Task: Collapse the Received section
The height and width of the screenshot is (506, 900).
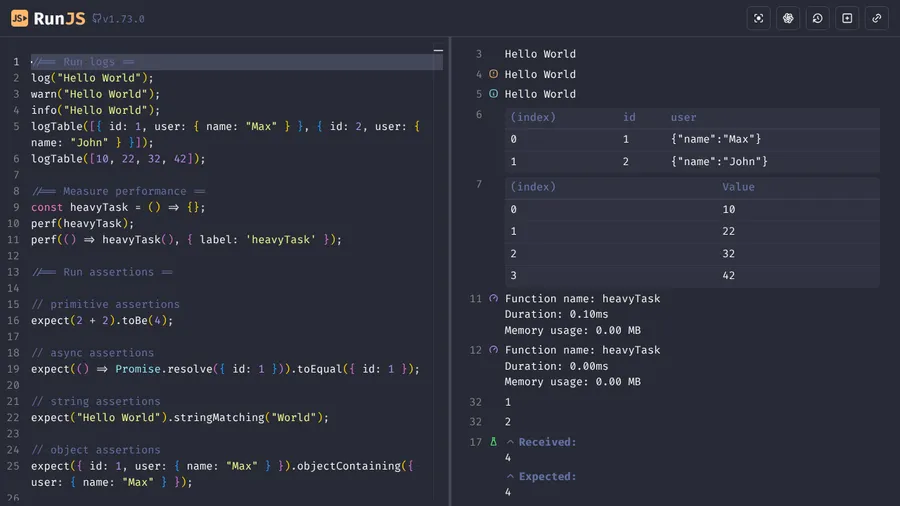Action: tap(510, 442)
